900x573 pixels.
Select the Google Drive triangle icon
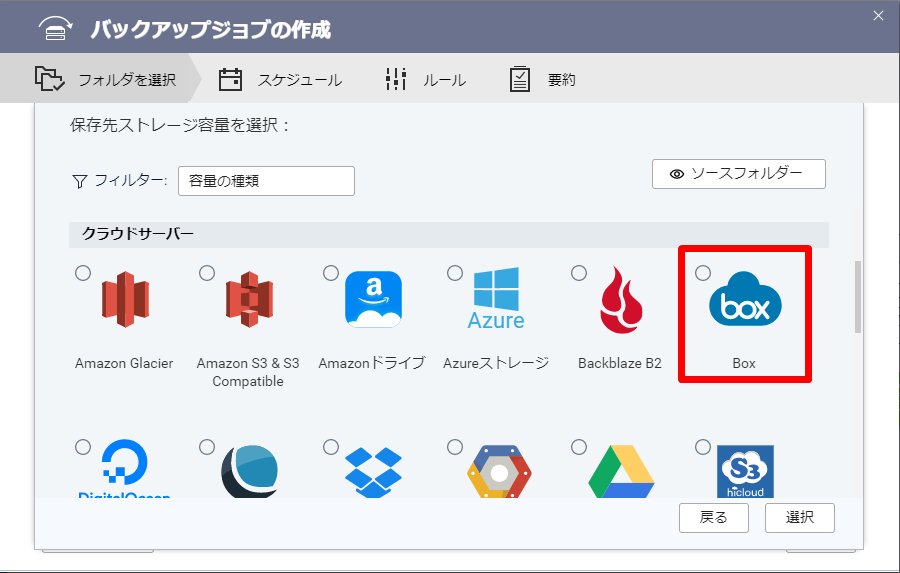click(621, 471)
